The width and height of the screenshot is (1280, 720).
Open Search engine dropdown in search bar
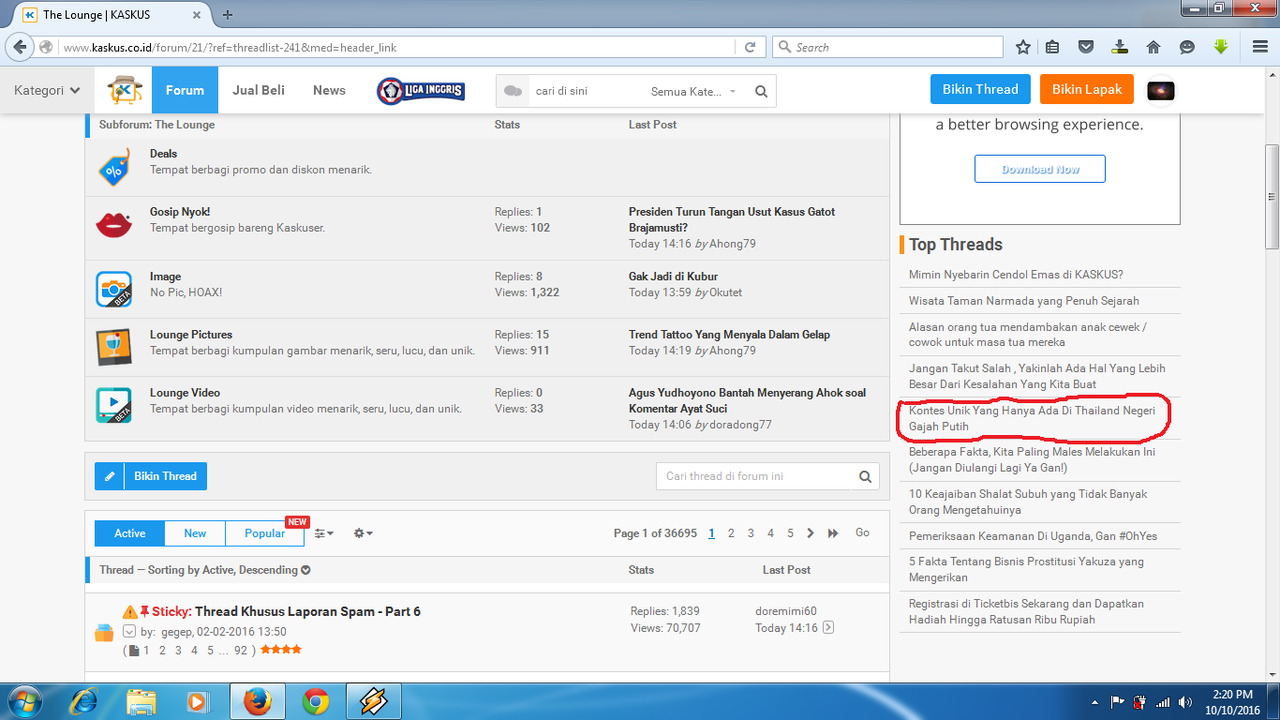(x=785, y=47)
